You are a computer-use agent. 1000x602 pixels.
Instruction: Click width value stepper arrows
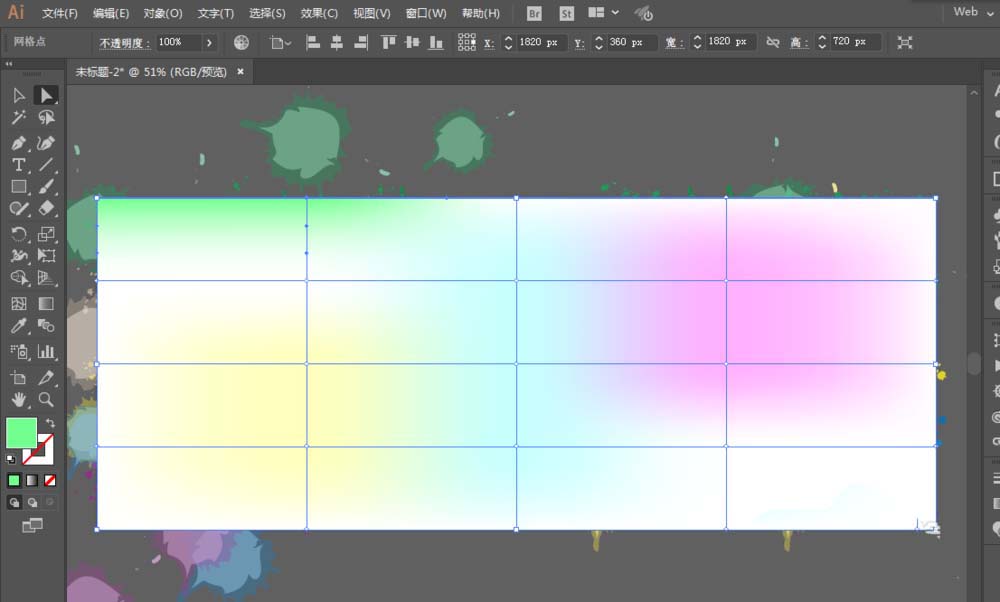click(x=697, y=43)
